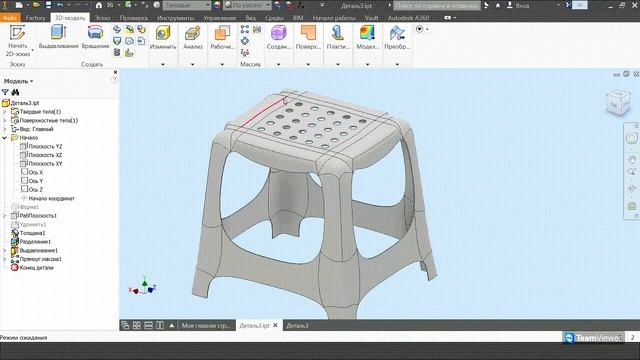Switch to the Эскиз ribbon tab

(102, 18)
